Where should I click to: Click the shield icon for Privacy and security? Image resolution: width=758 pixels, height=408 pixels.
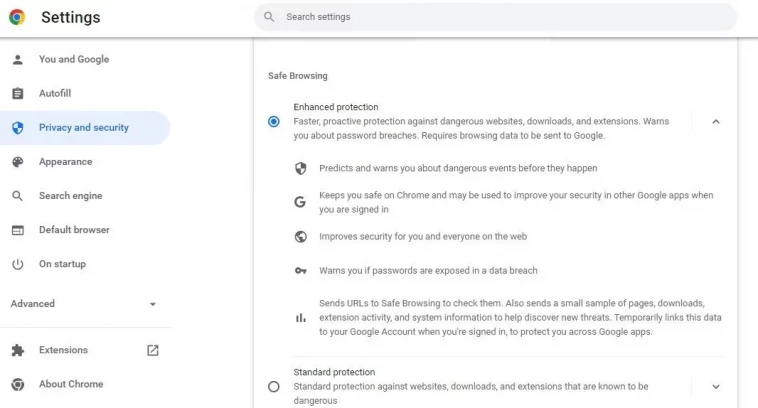click(17, 128)
